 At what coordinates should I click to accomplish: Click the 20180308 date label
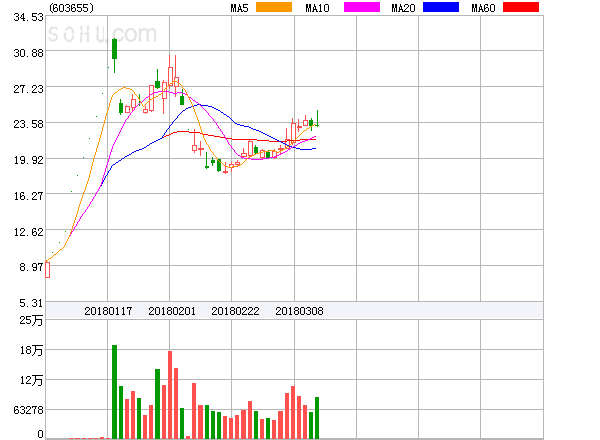[299, 311]
